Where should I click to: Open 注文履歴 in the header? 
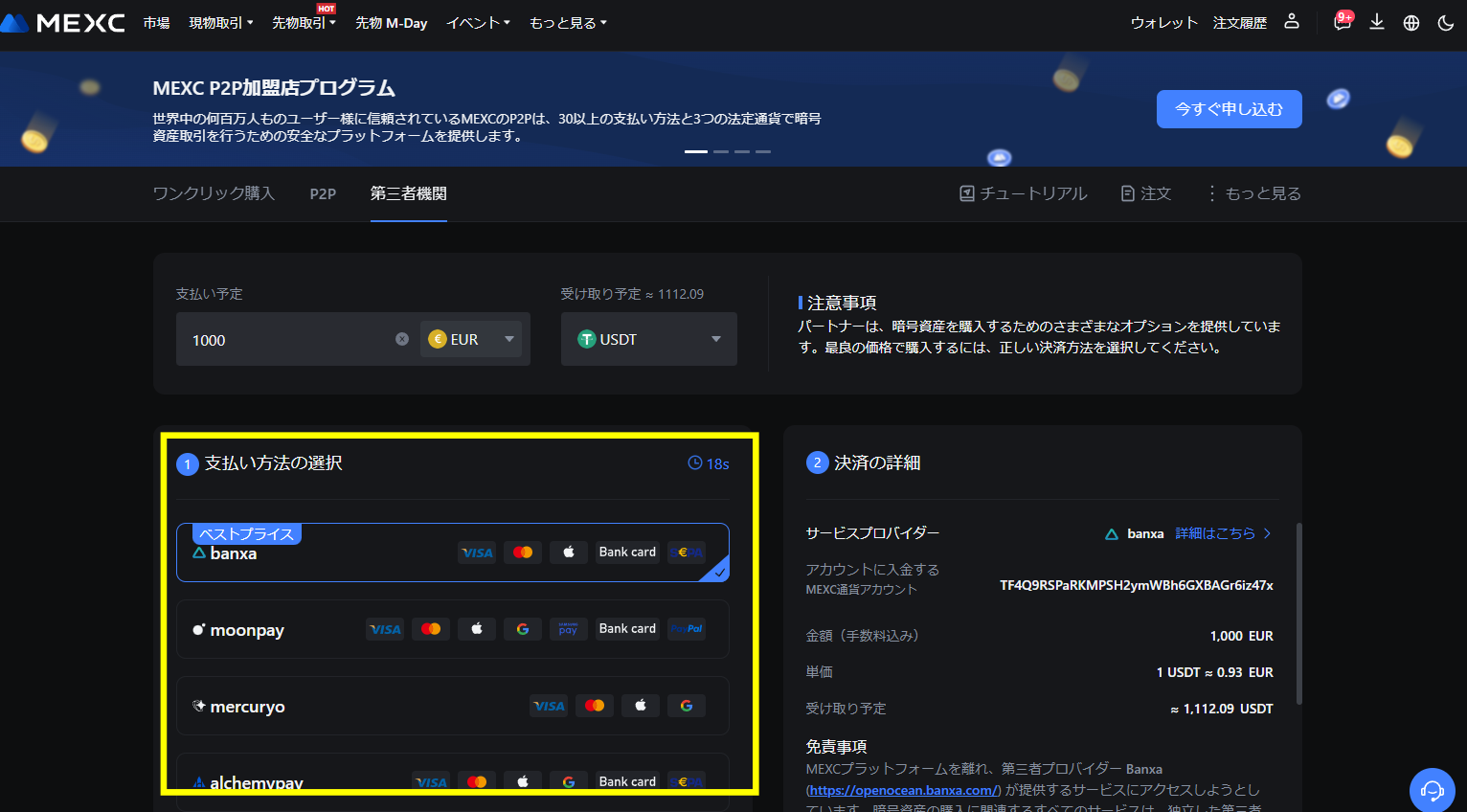point(1240,23)
